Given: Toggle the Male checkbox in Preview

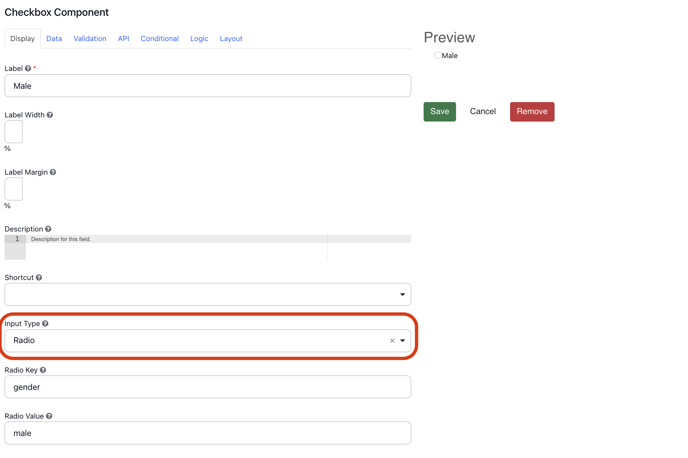Looking at the screenshot, I should tap(437, 56).
